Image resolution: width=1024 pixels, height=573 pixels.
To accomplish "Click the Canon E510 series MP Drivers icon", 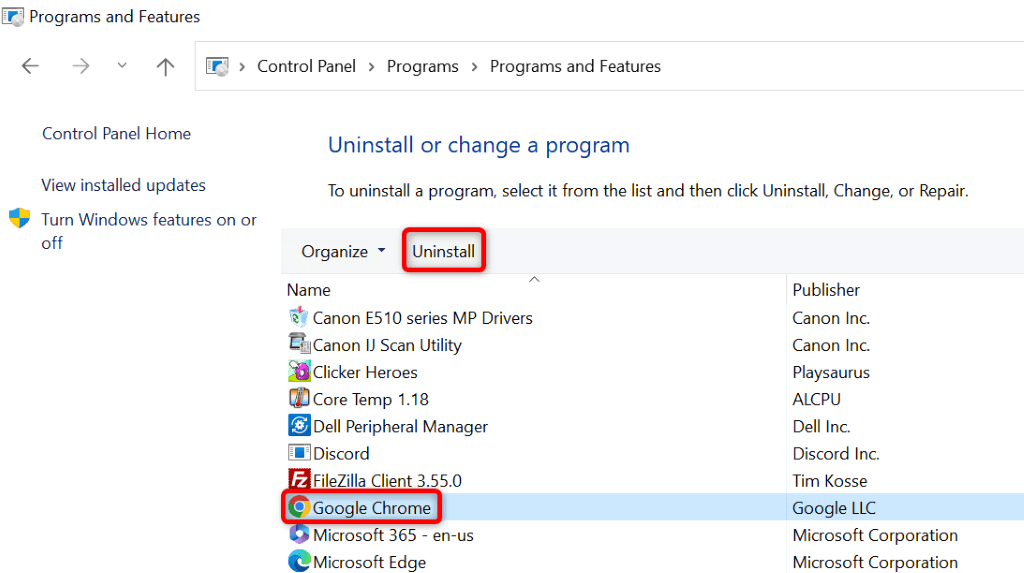I will coord(298,318).
